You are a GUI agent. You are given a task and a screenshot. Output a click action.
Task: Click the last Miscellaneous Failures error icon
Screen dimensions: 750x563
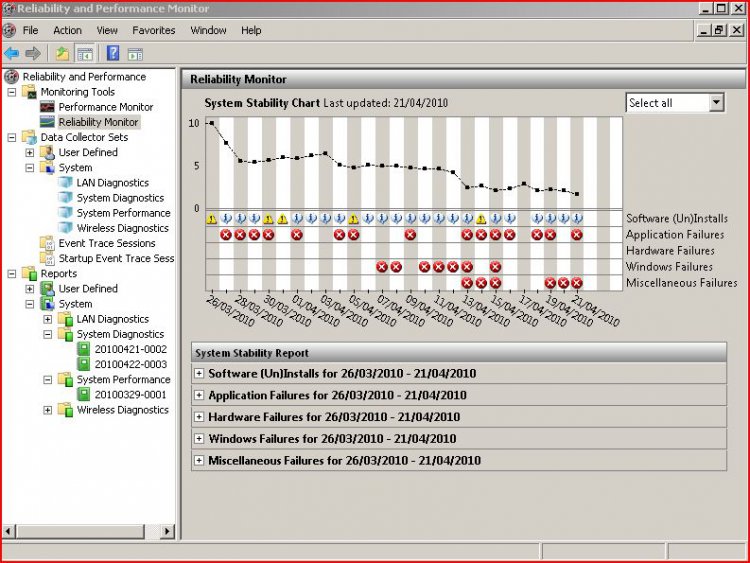click(577, 283)
